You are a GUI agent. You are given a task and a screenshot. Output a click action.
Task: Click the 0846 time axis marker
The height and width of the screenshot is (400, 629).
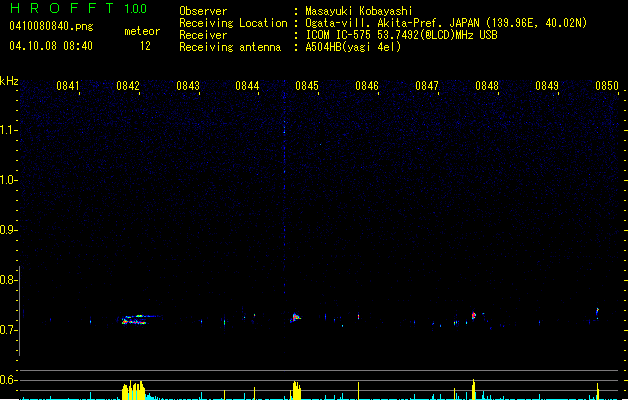tap(367, 86)
